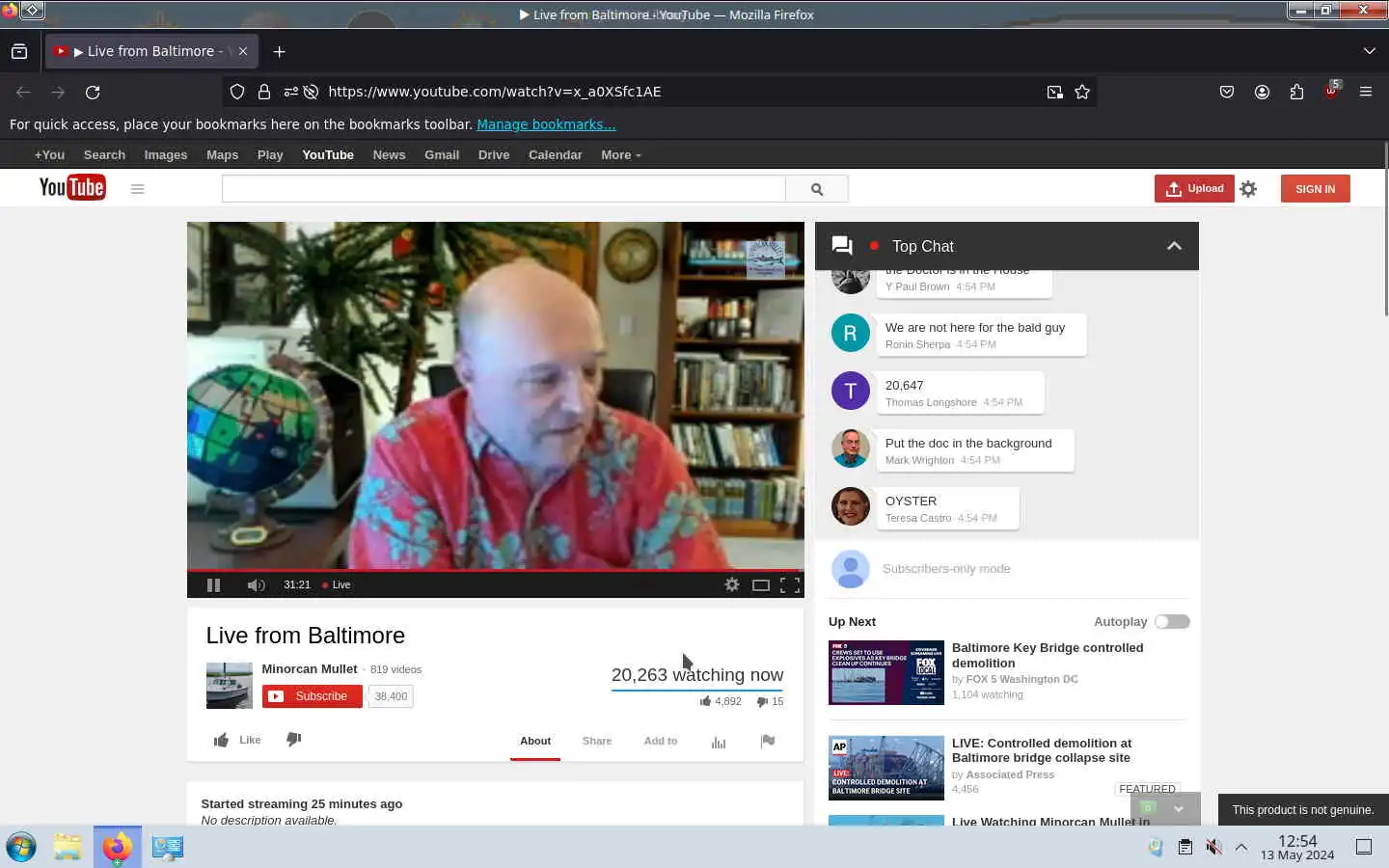Open Firefox extensions puzzle icon
1389x868 pixels.
(x=1296, y=92)
